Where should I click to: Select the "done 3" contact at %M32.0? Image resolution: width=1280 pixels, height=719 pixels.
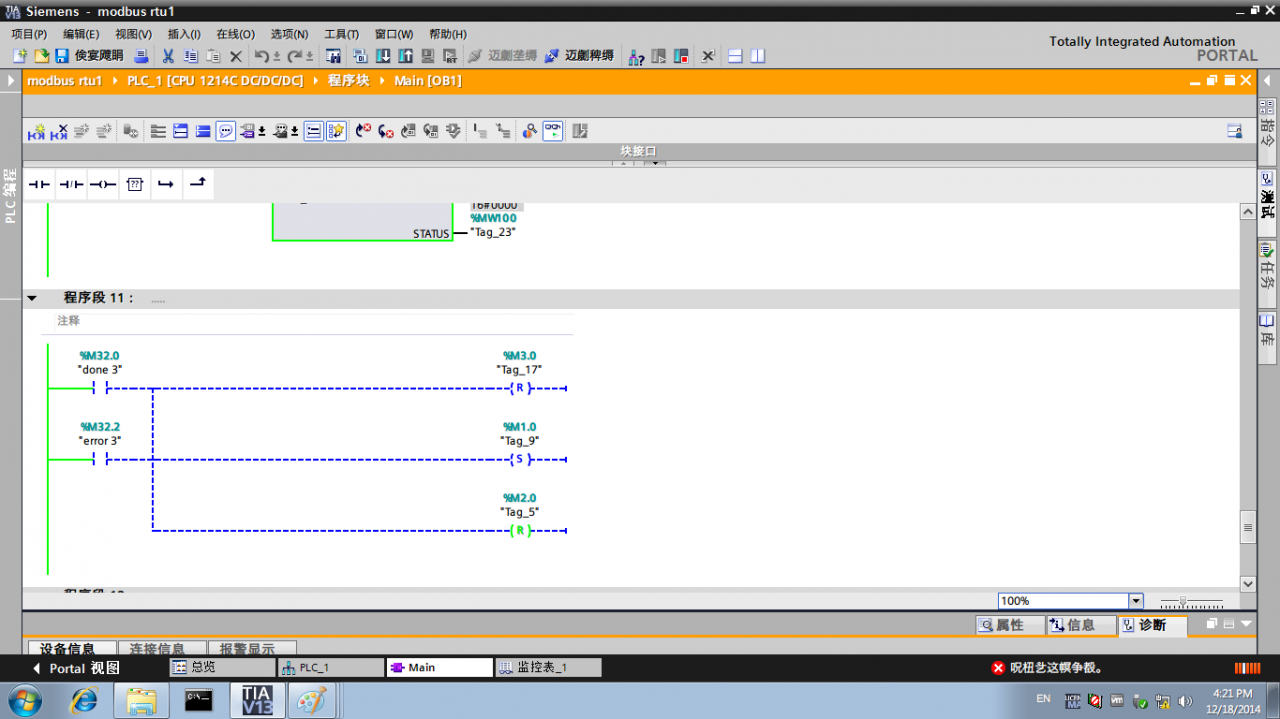point(99,388)
